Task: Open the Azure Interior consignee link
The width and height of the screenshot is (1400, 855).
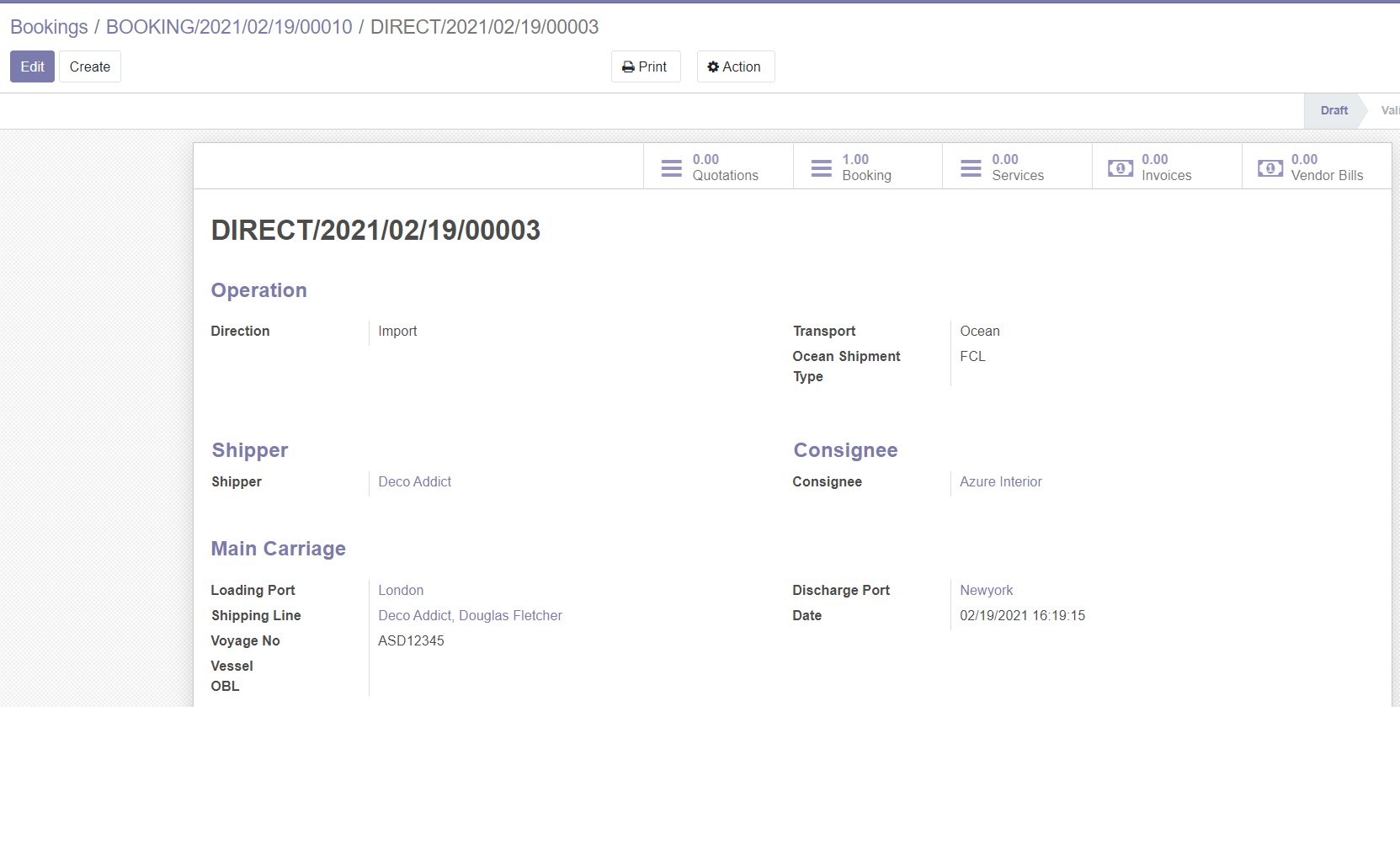Action: (1000, 482)
